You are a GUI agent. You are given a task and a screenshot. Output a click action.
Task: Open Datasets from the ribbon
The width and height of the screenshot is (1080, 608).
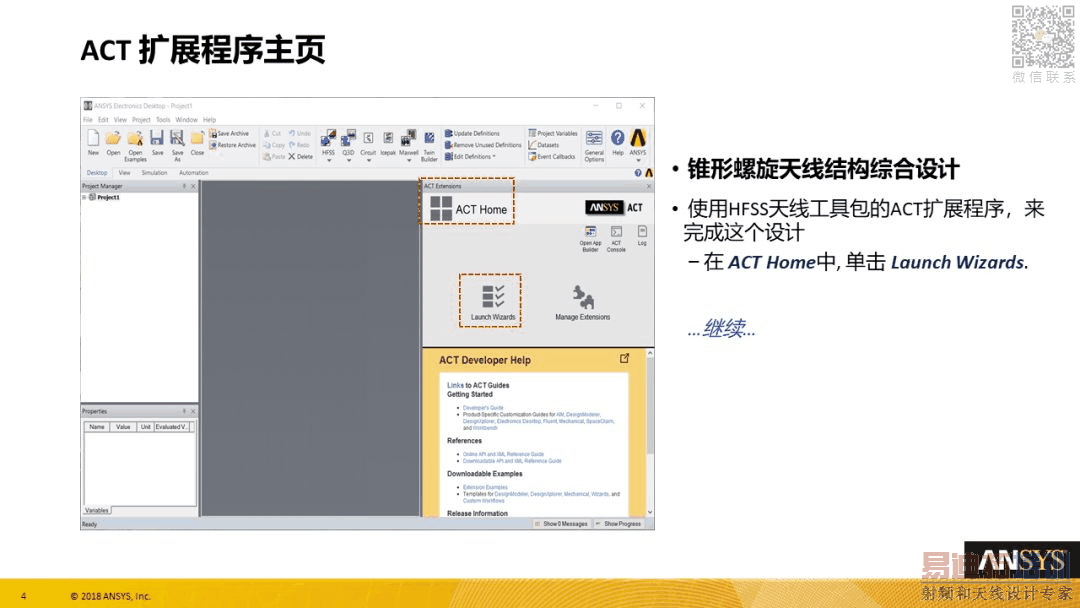(x=544, y=145)
